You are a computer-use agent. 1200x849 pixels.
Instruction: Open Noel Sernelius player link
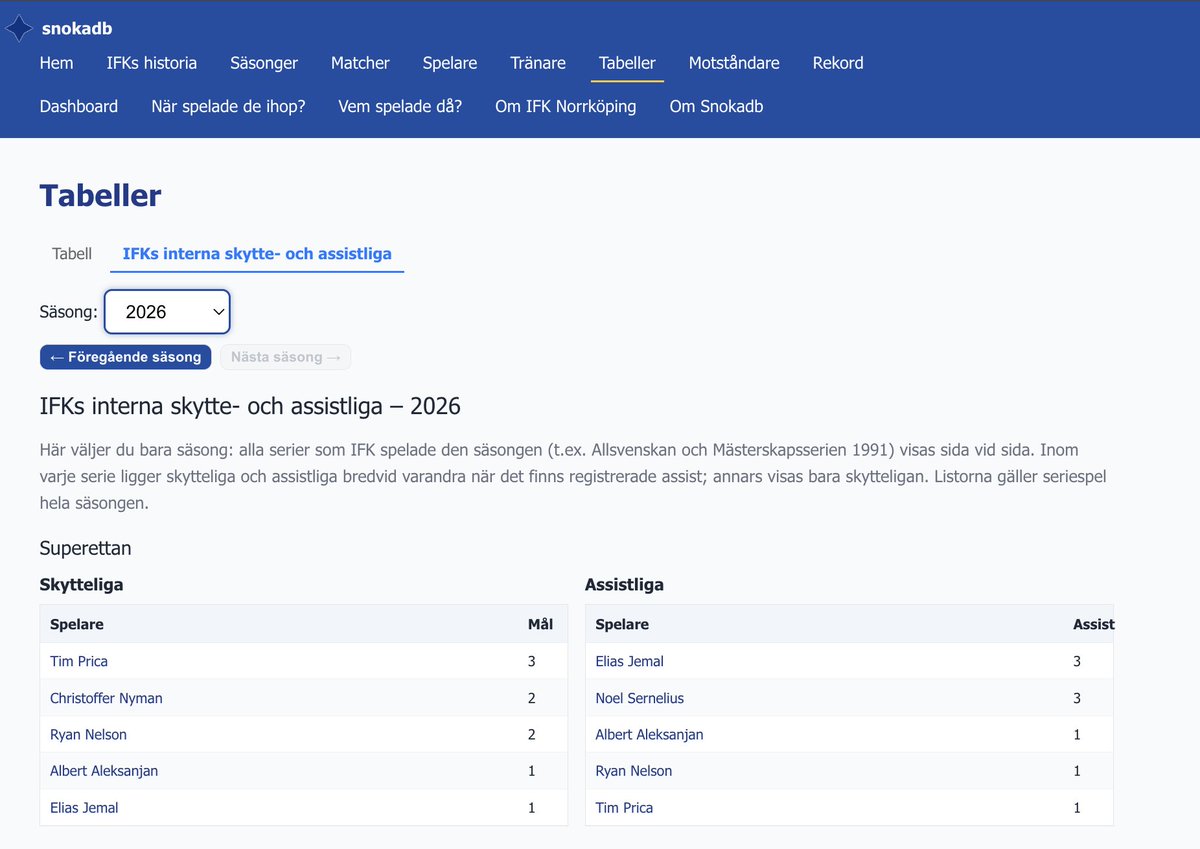click(x=640, y=698)
